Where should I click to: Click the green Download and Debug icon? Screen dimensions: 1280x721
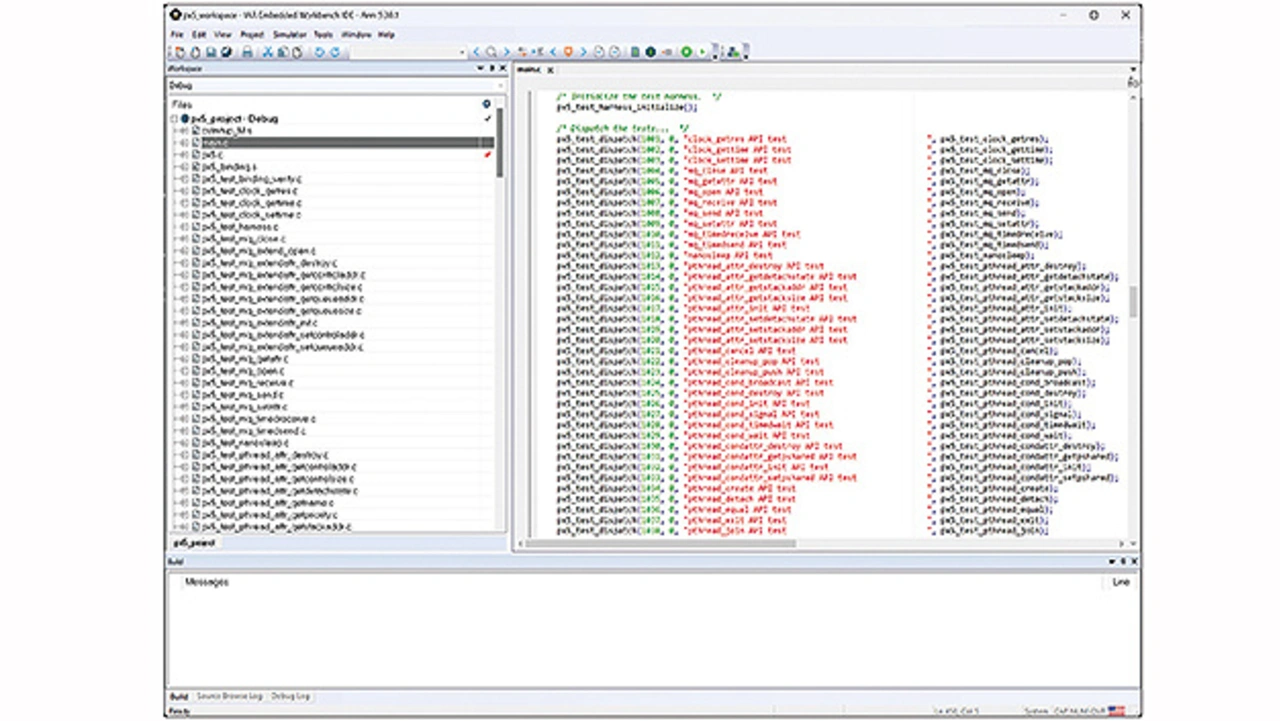pos(686,52)
